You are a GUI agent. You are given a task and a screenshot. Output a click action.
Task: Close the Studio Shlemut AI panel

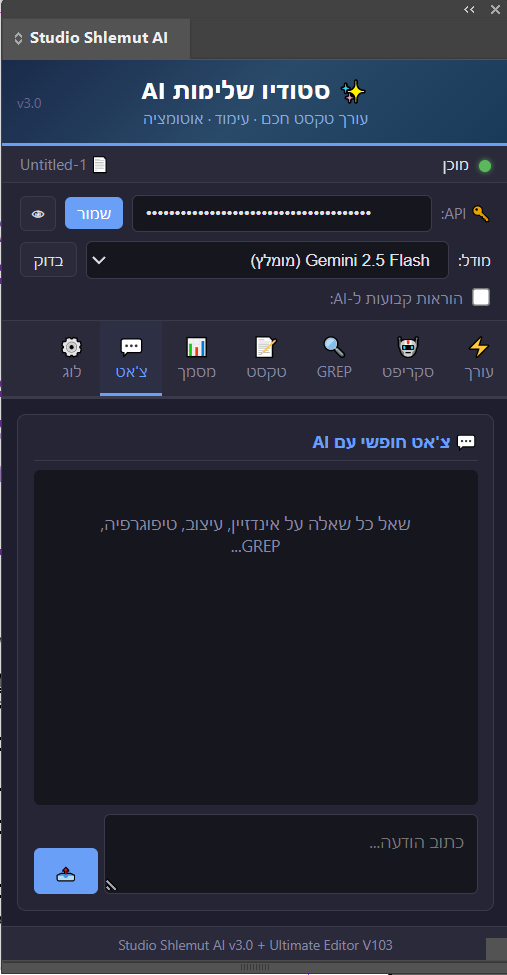495,9
